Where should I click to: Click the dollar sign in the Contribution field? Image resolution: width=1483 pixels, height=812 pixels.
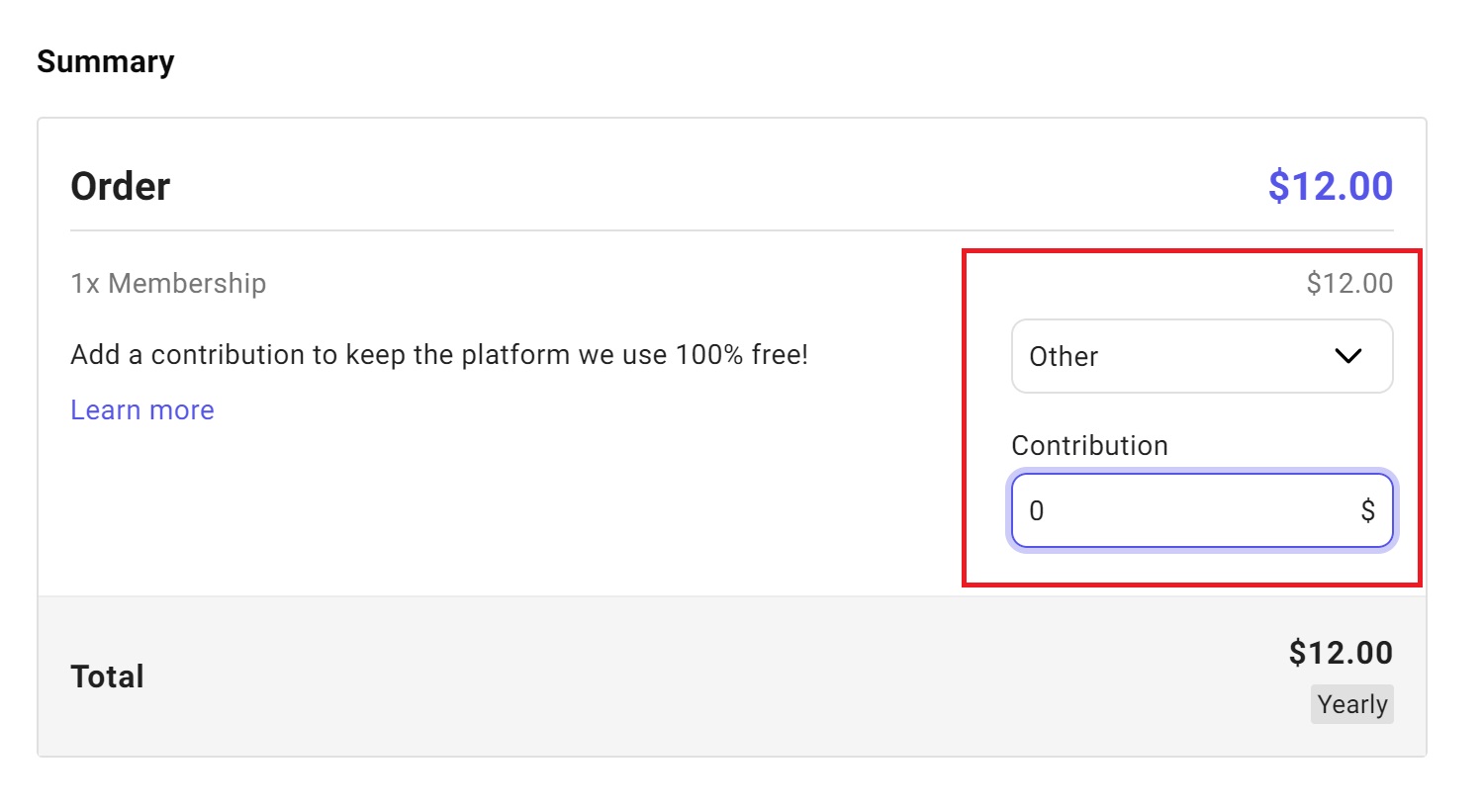click(x=1367, y=510)
